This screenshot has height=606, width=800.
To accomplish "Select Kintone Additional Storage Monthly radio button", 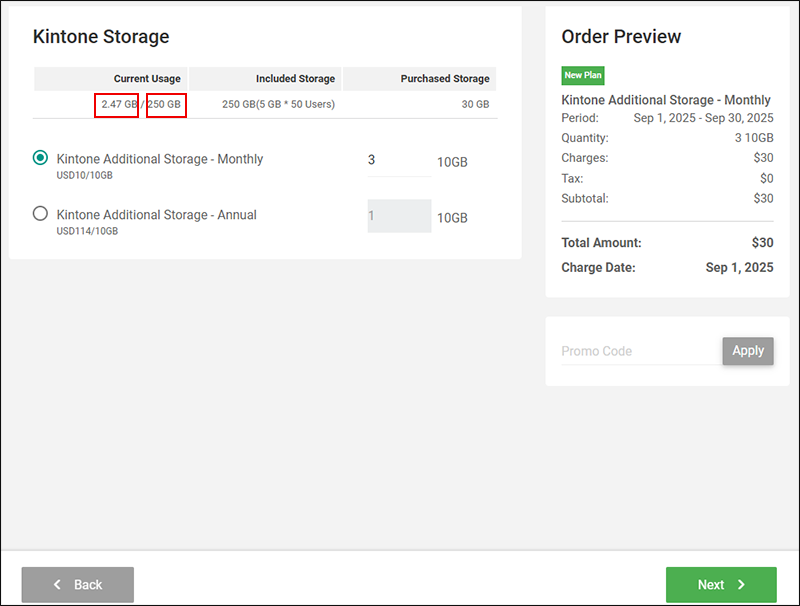I will click(40, 158).
